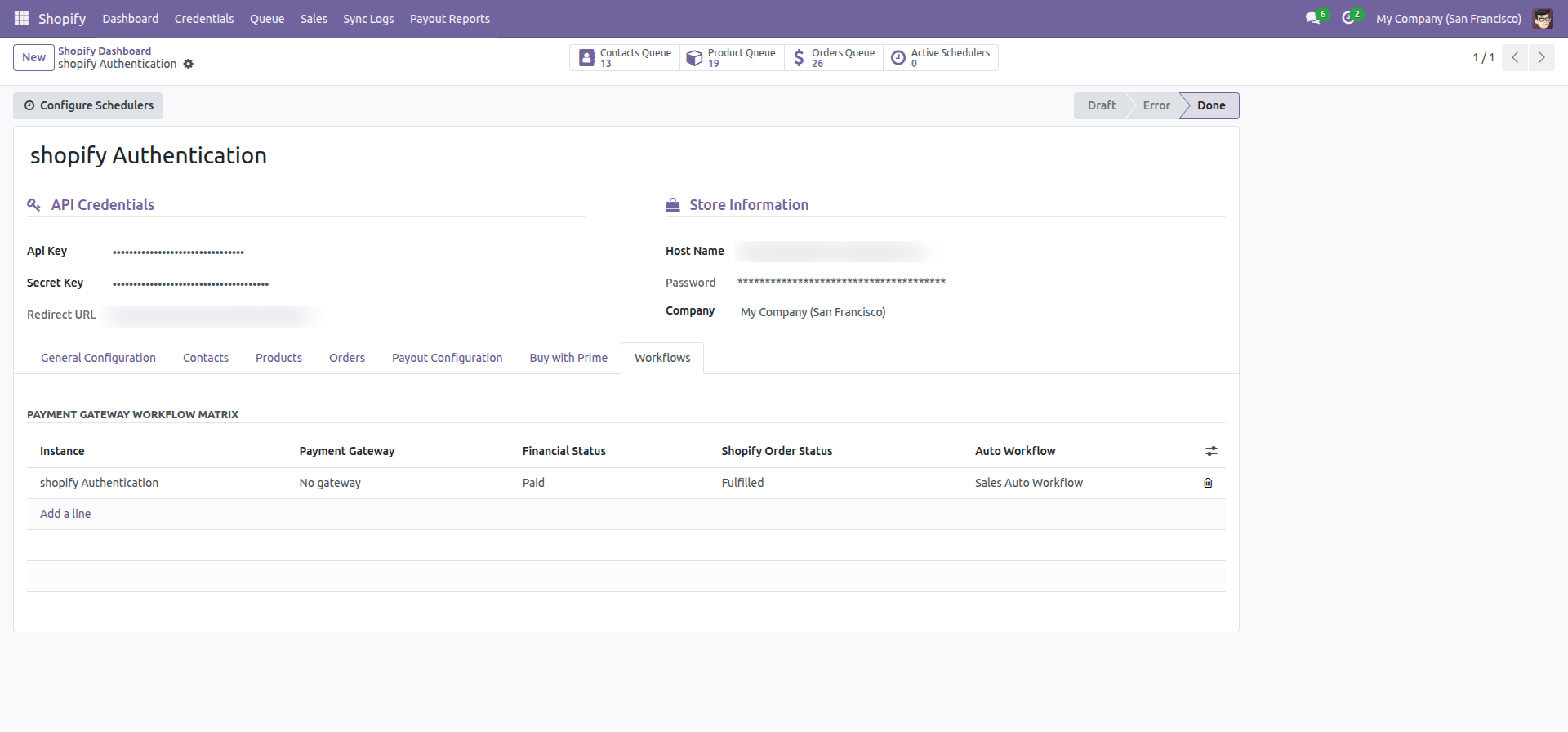Click the Configure Schedulers button

(88, 105)
